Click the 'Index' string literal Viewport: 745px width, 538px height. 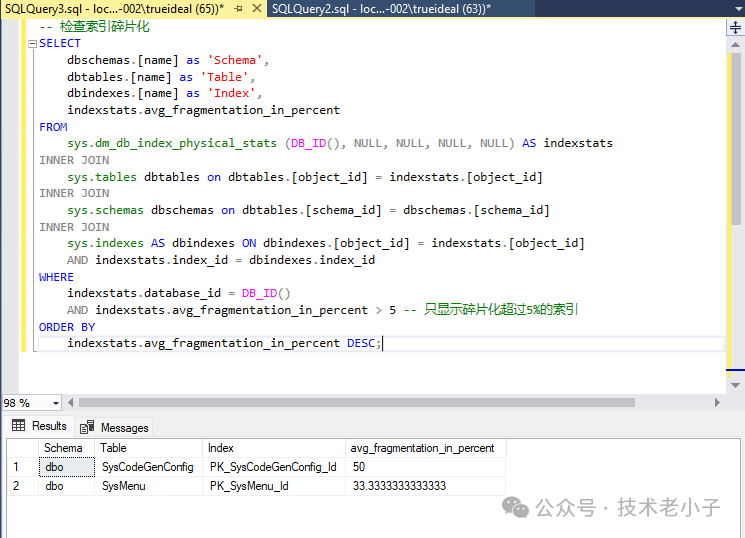[231, 93]
